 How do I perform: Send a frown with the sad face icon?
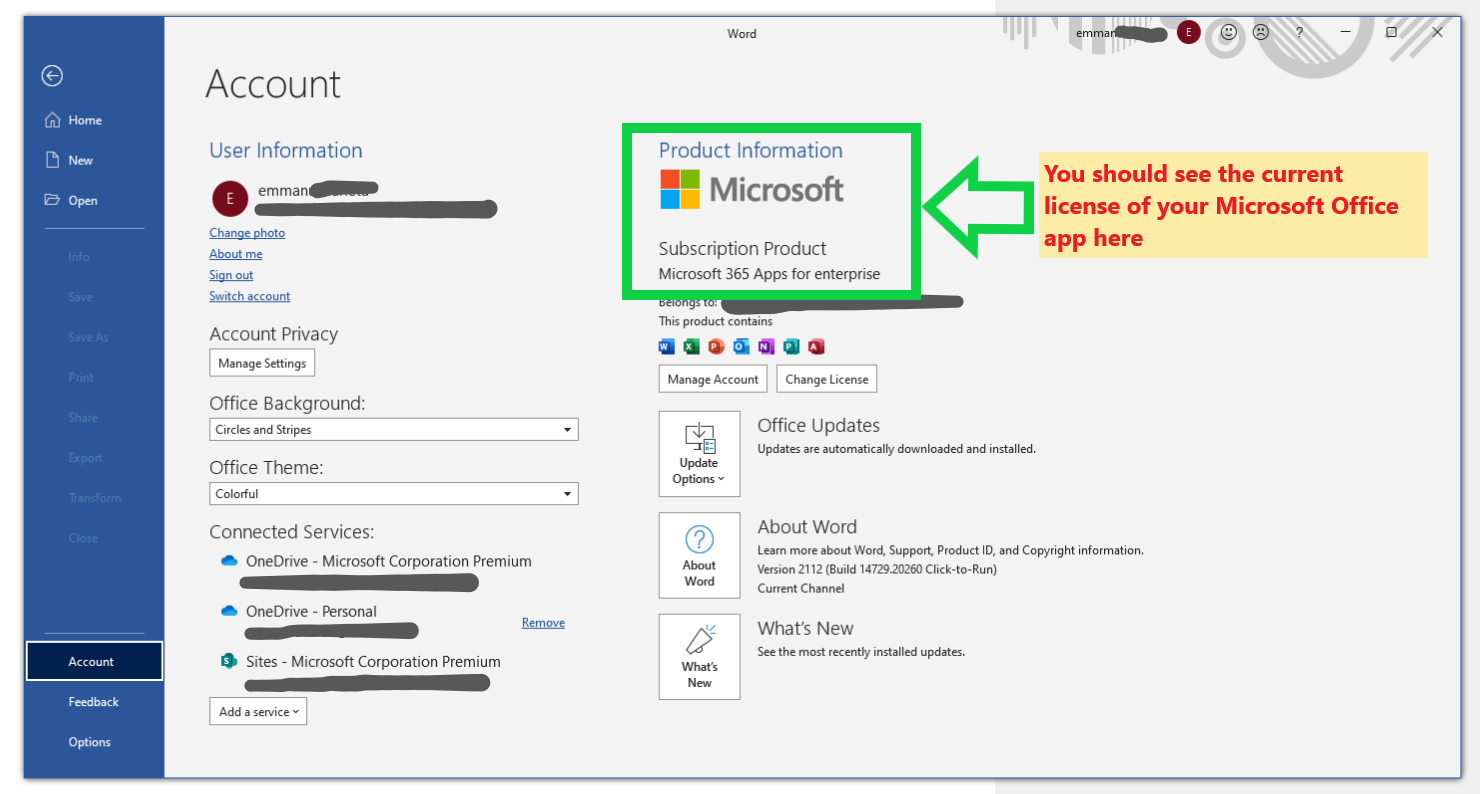[x=1261, y=33]
